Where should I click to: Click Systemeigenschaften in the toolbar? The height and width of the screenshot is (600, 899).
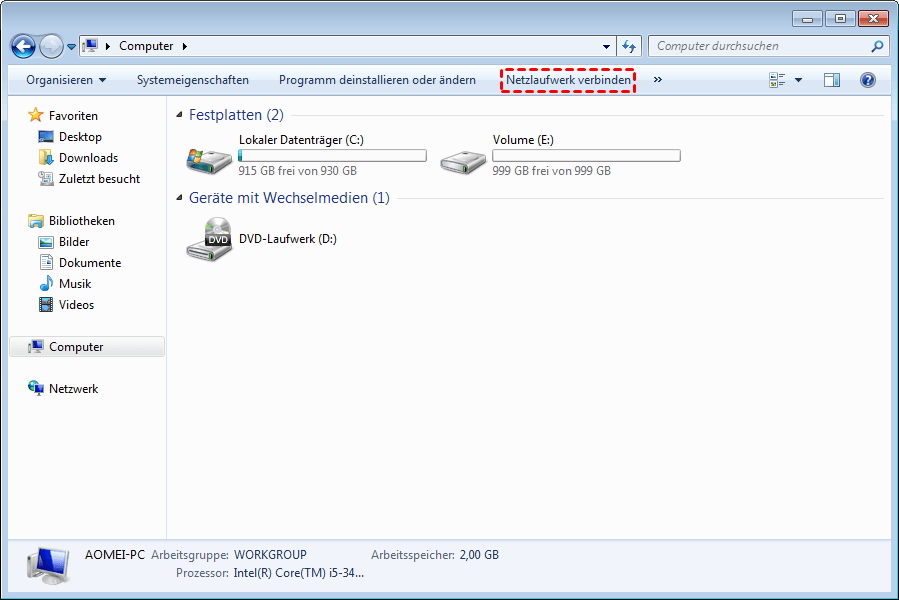click(193, 80)
